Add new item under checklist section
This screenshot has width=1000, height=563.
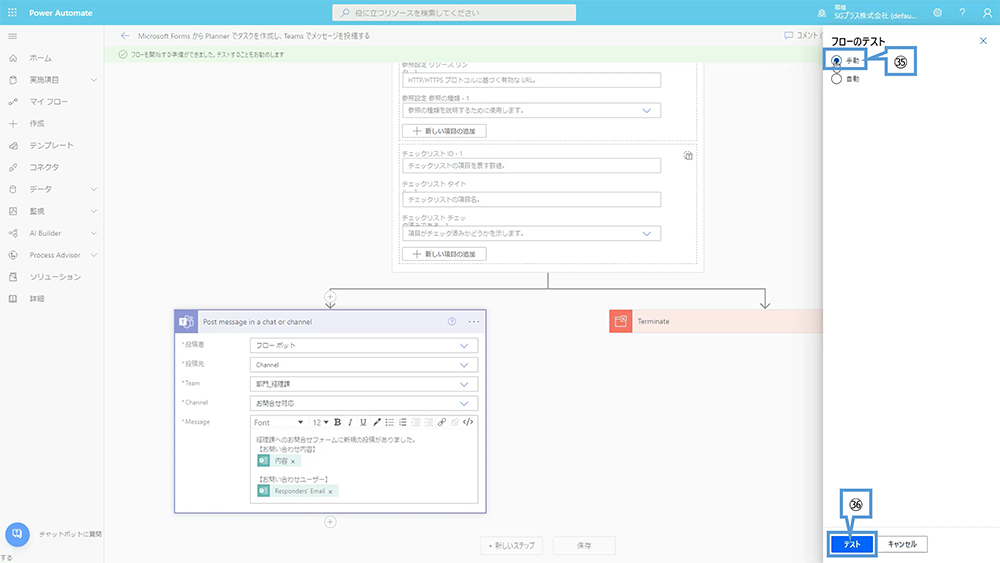click(445, 254)
